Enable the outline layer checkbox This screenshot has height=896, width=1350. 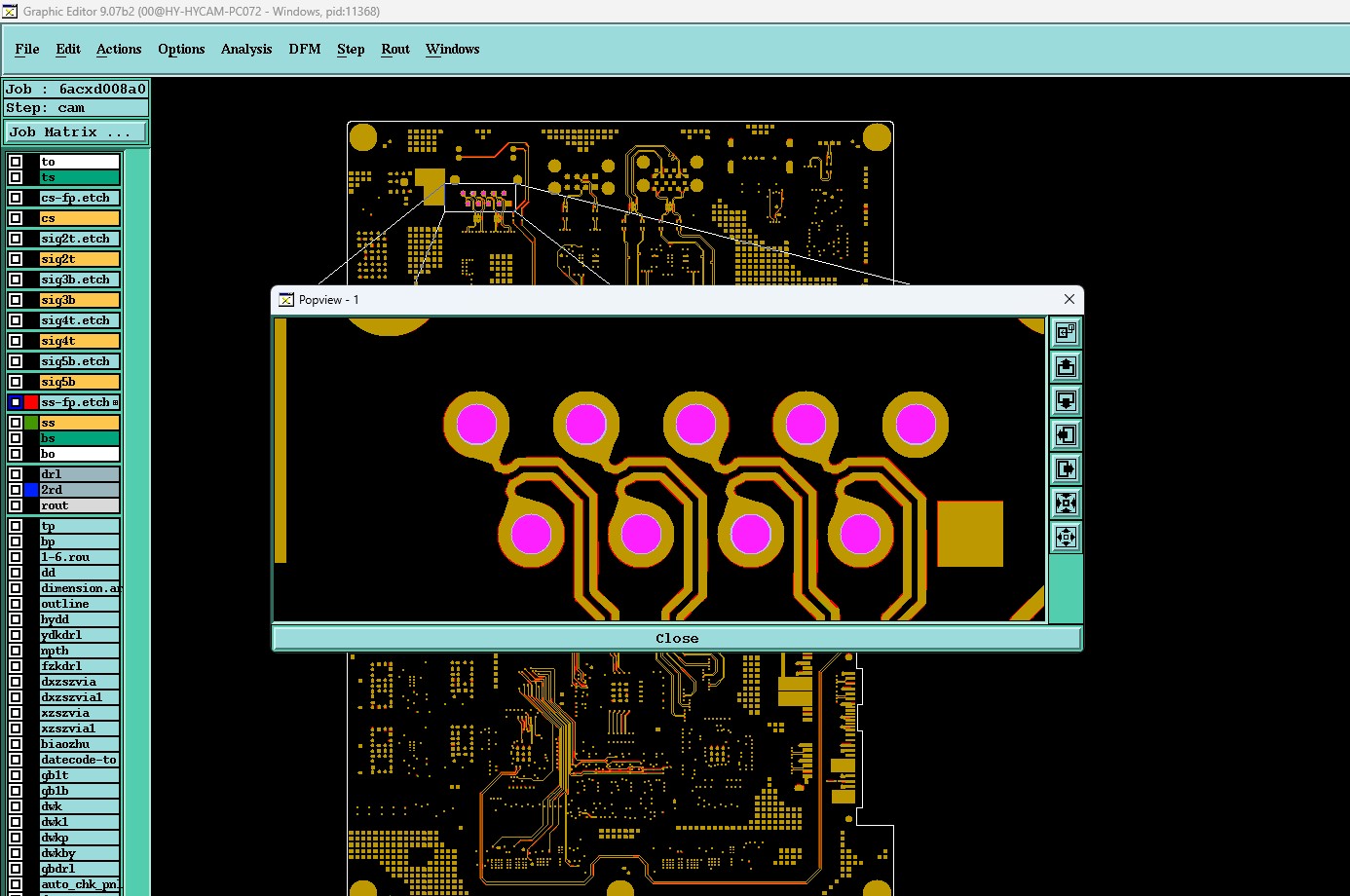click(x=16, y=604)
